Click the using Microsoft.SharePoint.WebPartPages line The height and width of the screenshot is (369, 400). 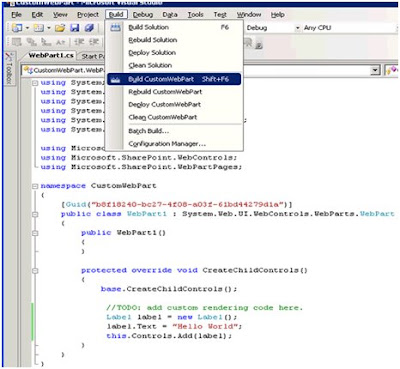(141, 167)
